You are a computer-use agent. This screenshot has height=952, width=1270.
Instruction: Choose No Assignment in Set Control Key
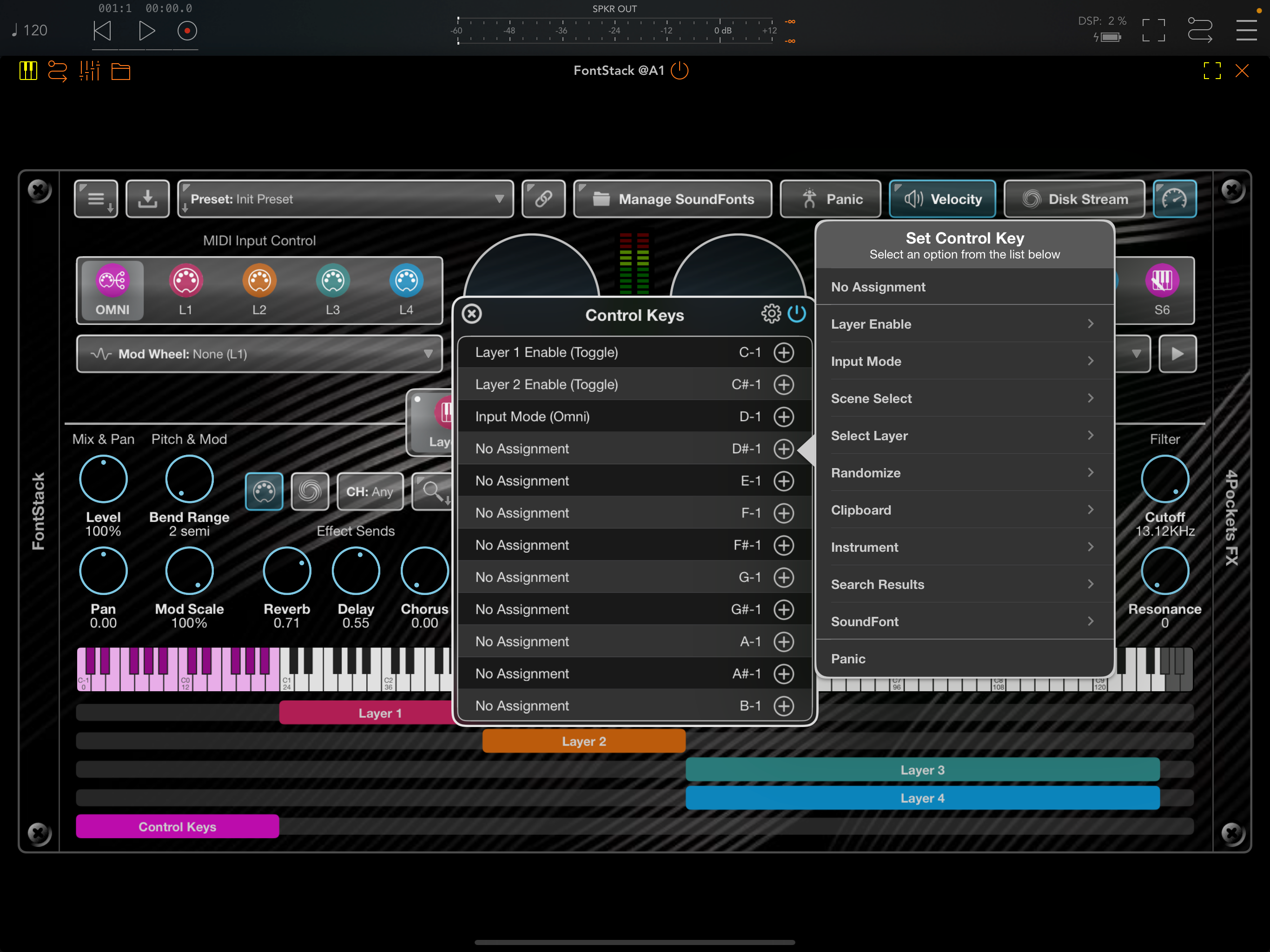click(965, 286)
